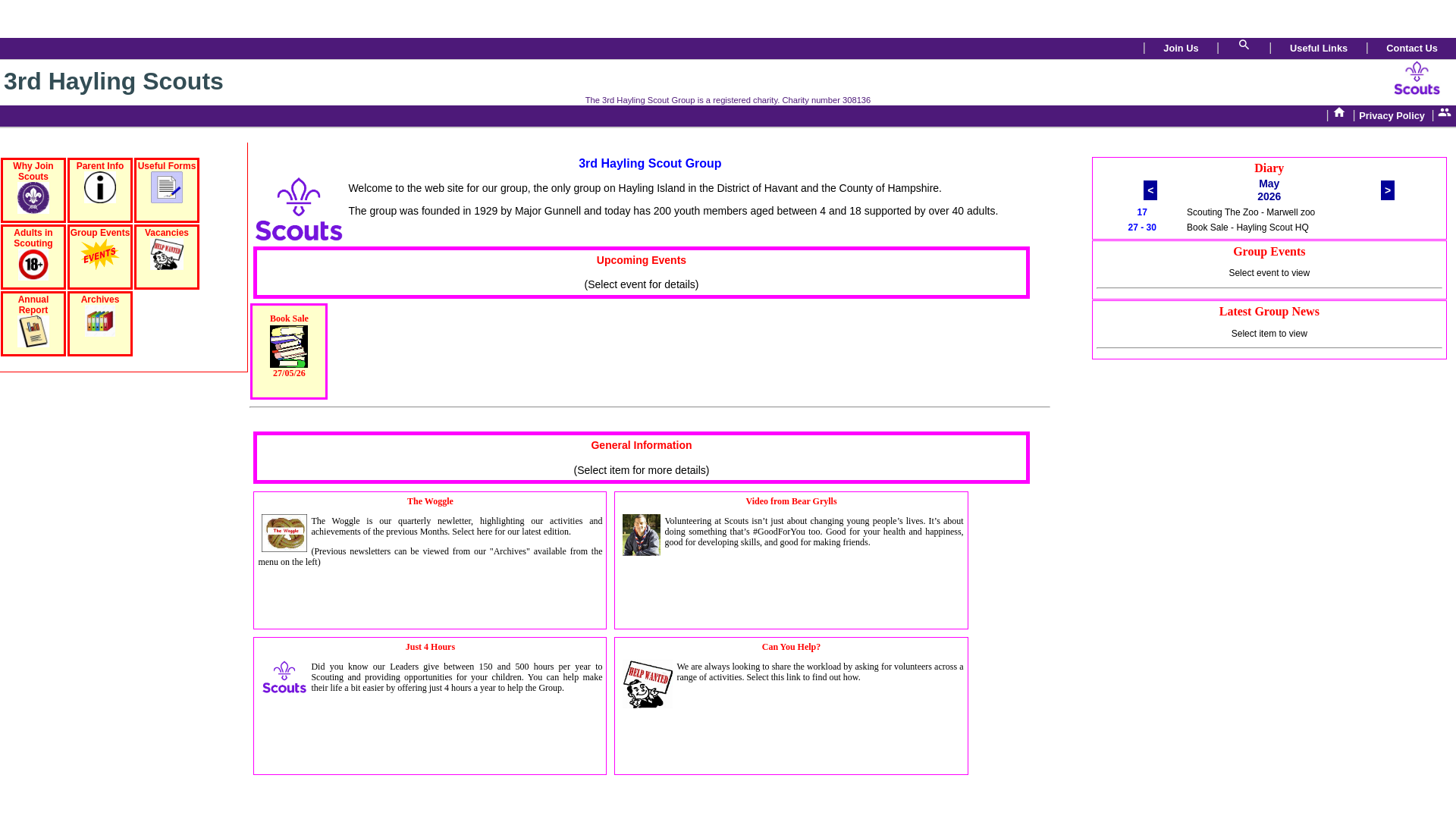Screen dimensions: 1456x819
Task: Open Scouting The Zoo - Marwell zoo event
Action: tap(1250, 212)
